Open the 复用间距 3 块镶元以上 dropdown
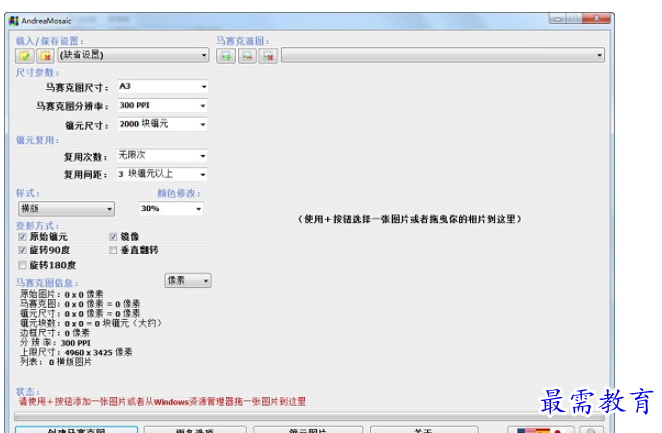The height and width of the screenshot is (433, 662). pyautogui.click(x=162, y=174)
